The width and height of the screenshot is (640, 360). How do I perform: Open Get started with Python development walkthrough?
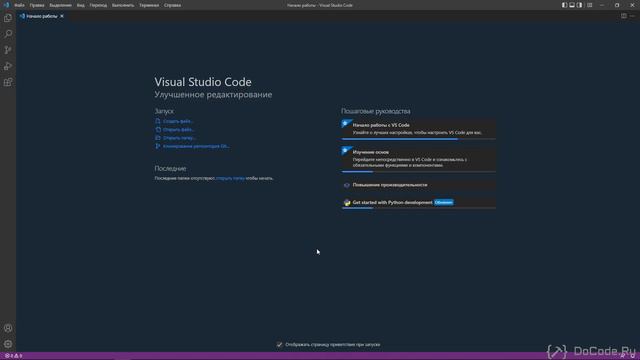click(x=418, y=202)
